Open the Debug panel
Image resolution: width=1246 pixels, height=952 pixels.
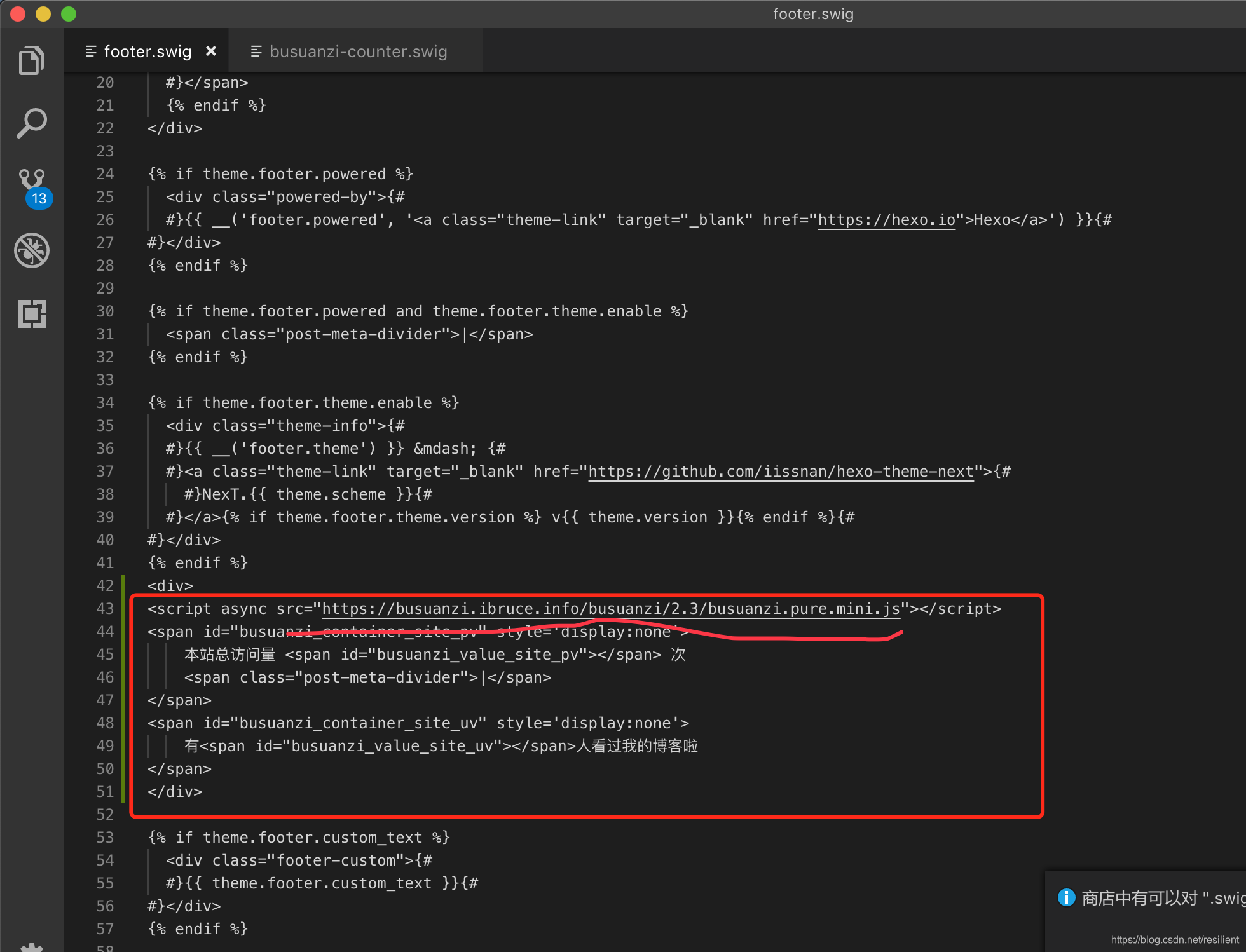point(32,250)
